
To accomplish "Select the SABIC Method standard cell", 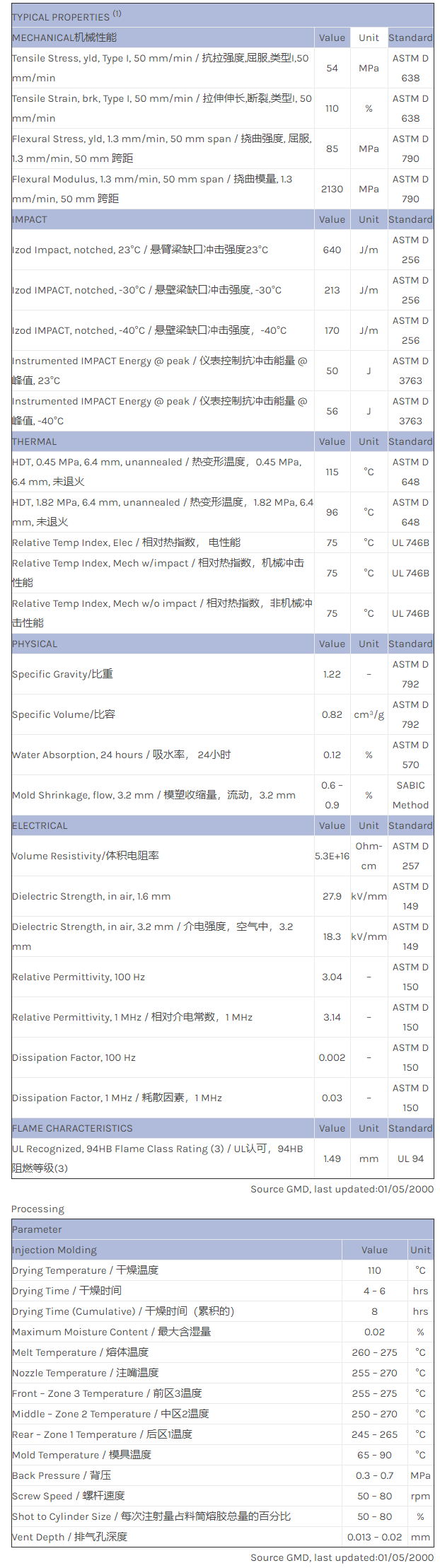I will pyautogui.click(x=410, y=795).
